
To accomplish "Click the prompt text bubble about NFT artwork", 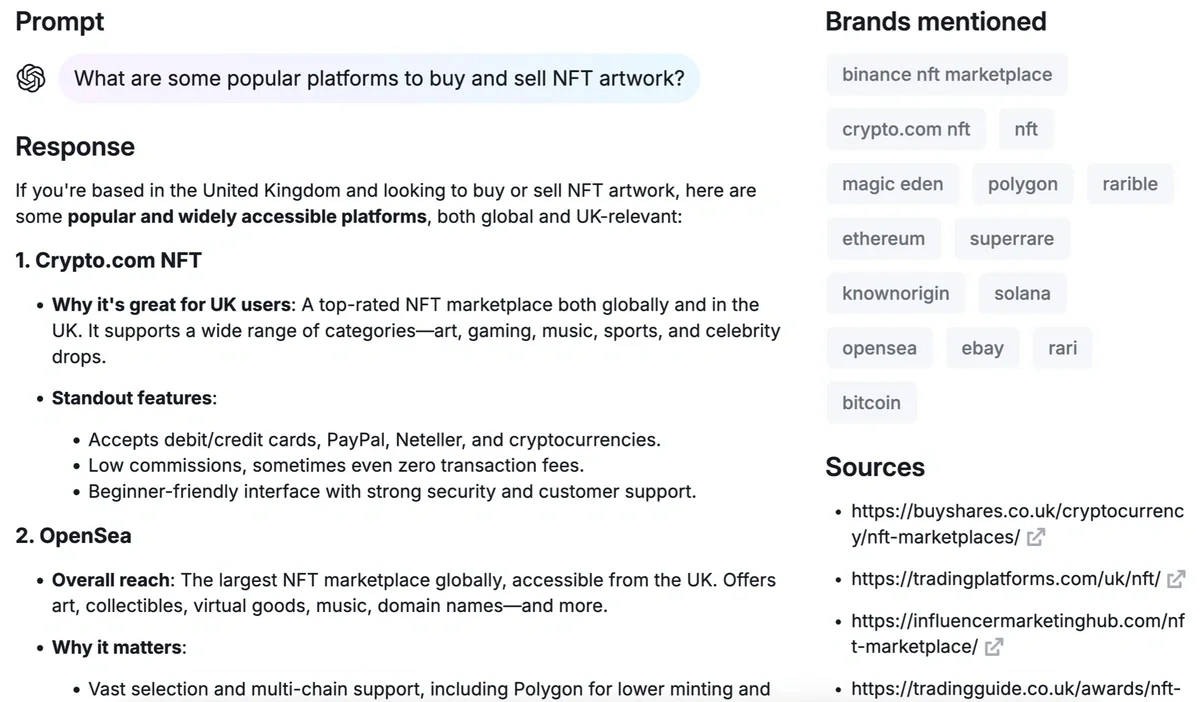I will pyautogui.click(x=379, y=78).
